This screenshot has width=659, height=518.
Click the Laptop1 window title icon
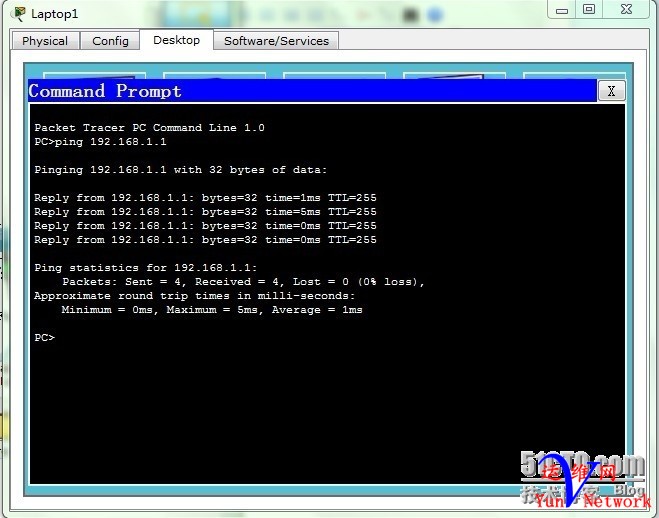click(18, 14)
